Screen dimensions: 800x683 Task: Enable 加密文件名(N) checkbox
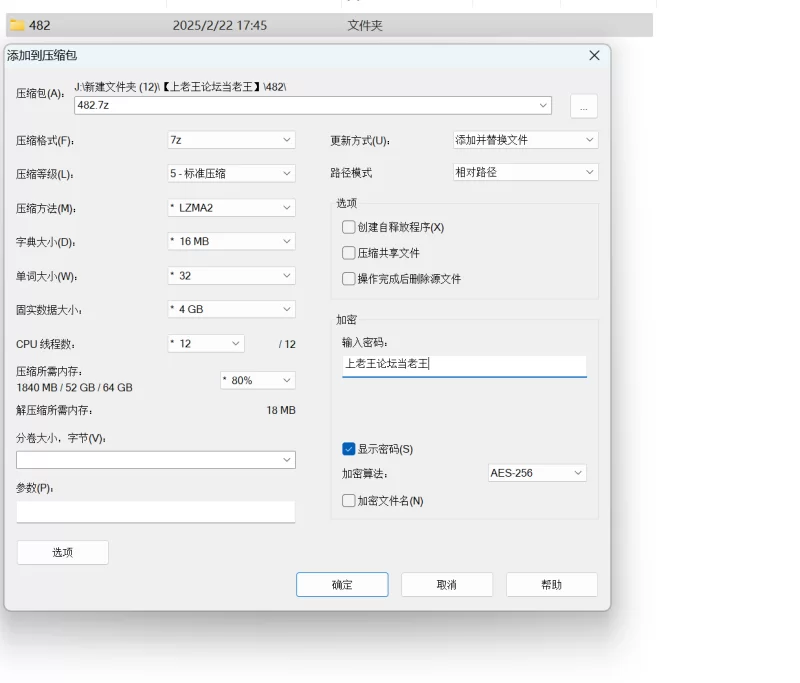(348, 500)
